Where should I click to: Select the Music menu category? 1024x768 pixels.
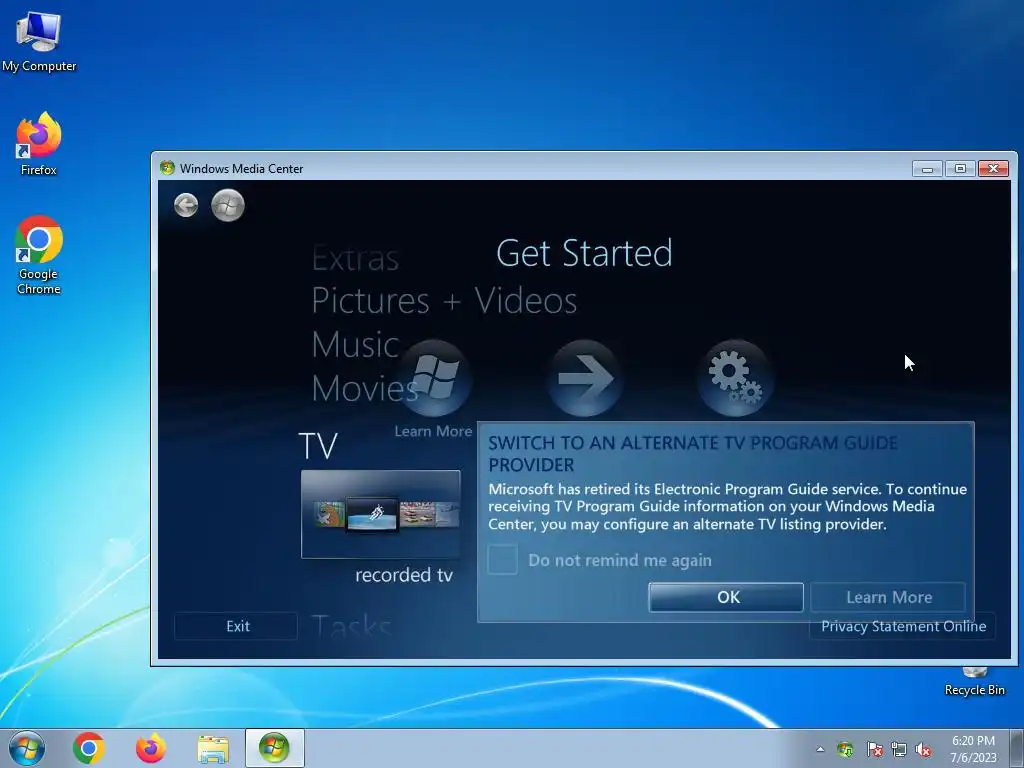[x=355, y=344]
